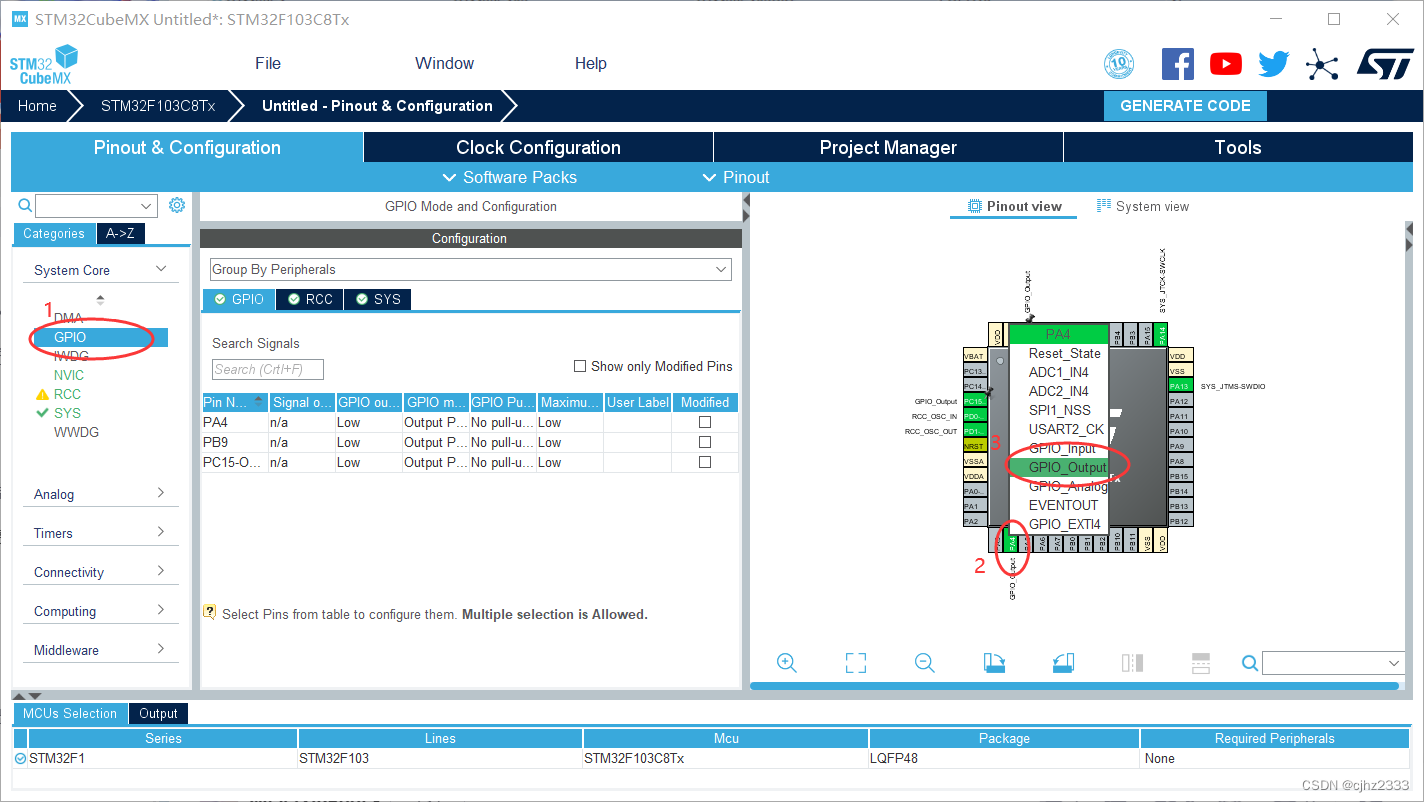This screenshot has width=1424, height=802.
Task: Select GPIO_Input in pin menu
Action: pos(1058,448)
